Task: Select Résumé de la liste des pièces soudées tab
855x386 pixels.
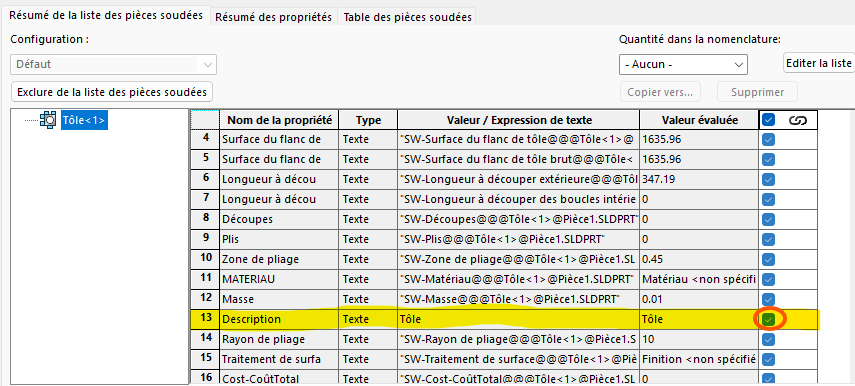Action: (106, 16)
